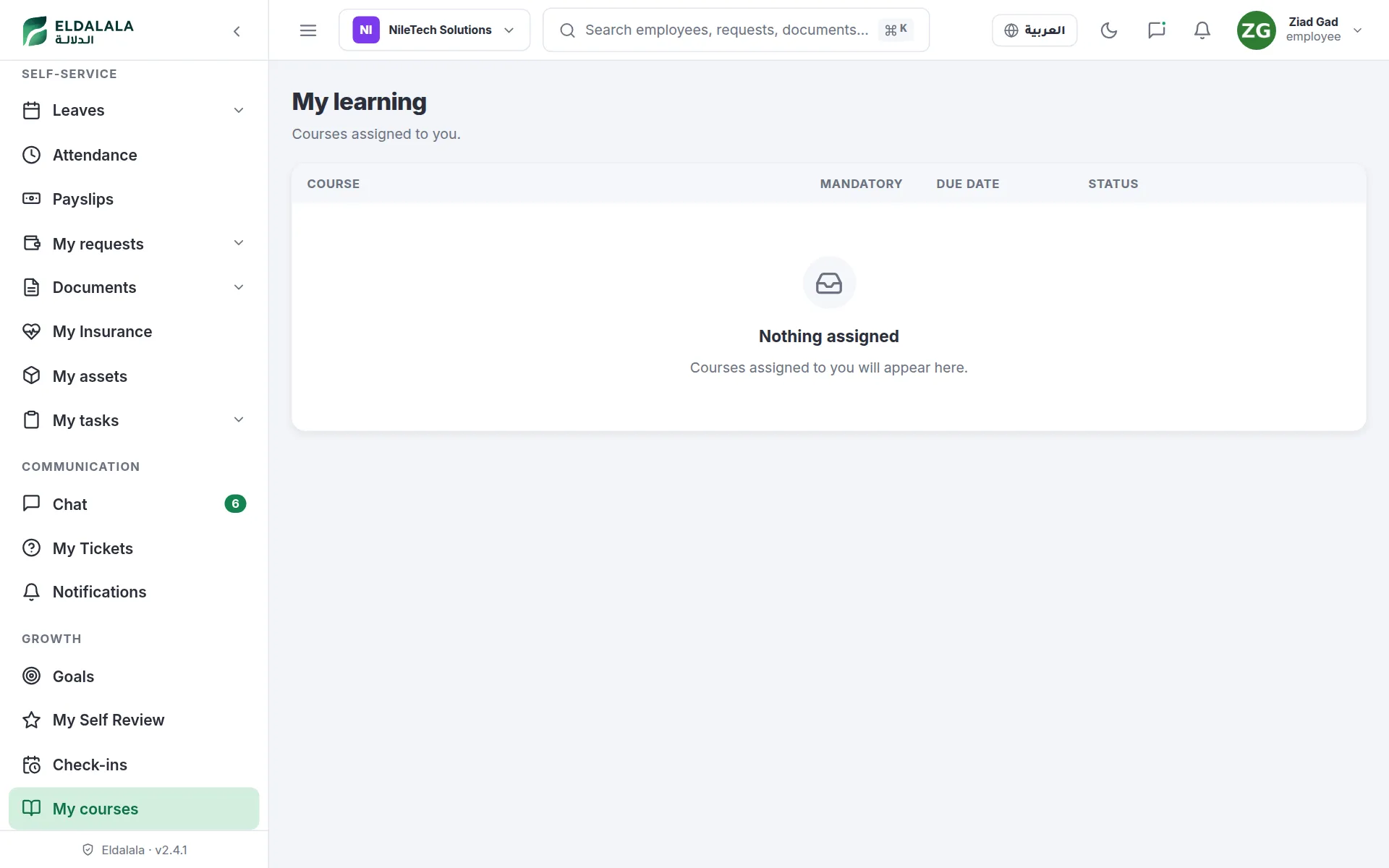Screen dimensions: 1389x868
Task: Click the My assets box icon
Action: click(x=31, y=375)
